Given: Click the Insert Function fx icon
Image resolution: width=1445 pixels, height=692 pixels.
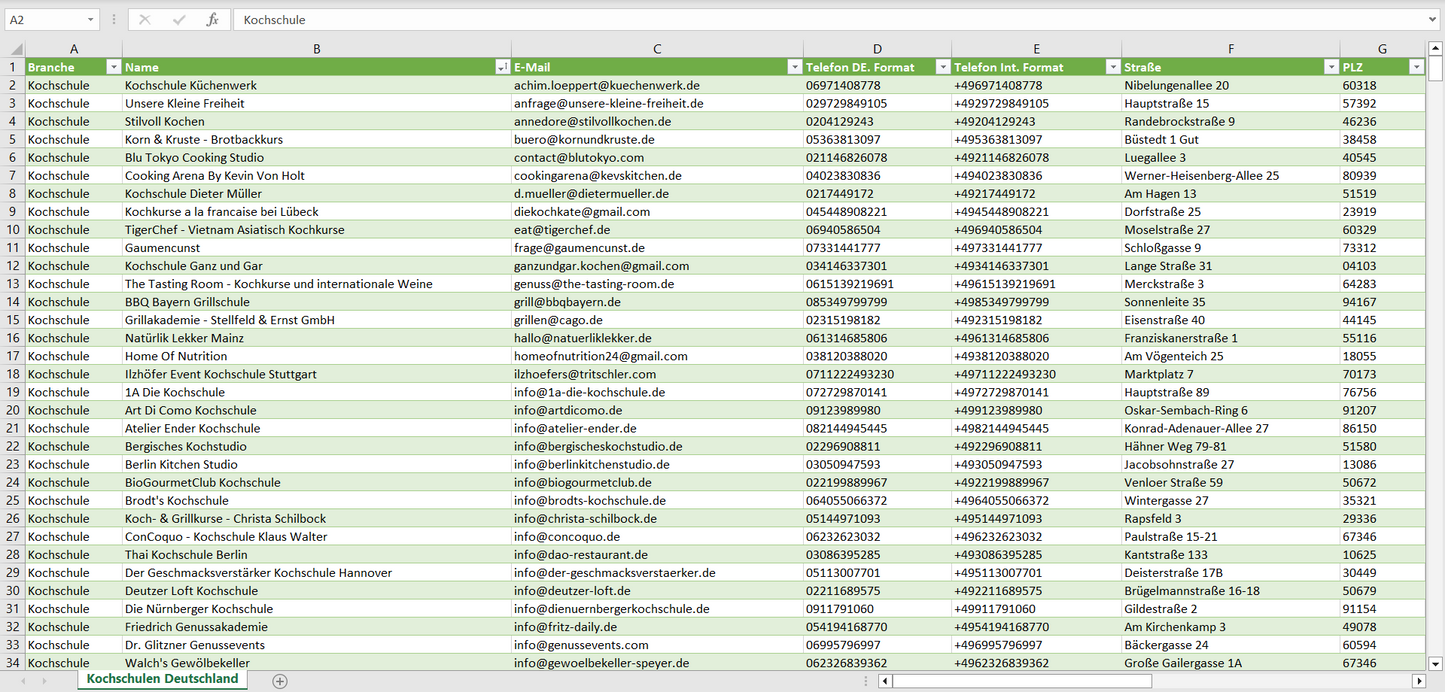Looking at the screenshot, I should coord(212,20).
